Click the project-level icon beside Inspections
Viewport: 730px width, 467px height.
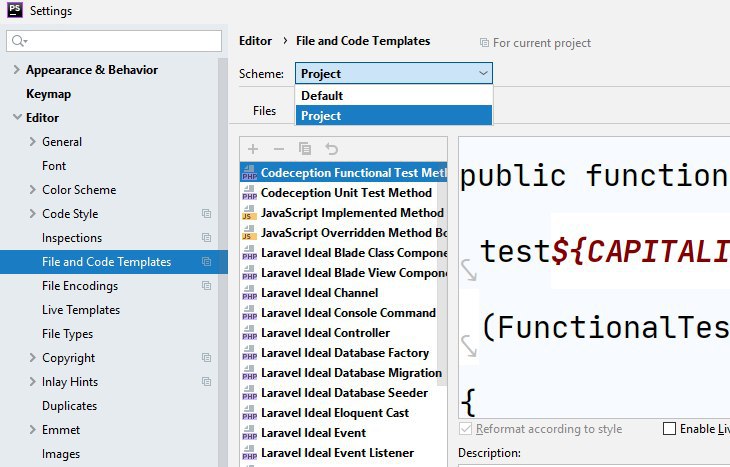[x=206, y=238]
